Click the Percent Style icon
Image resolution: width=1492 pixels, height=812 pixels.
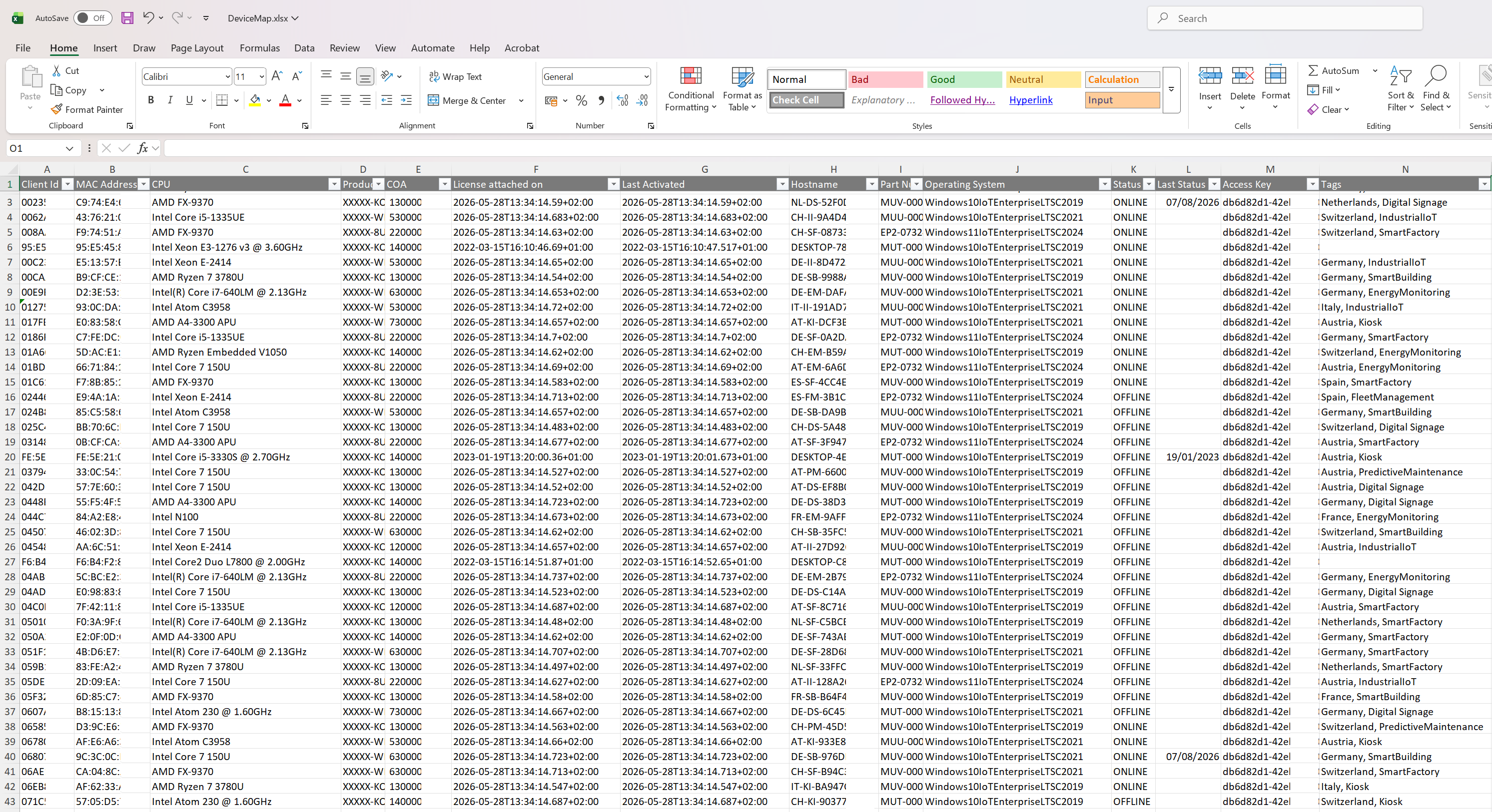tap(582, 101)
